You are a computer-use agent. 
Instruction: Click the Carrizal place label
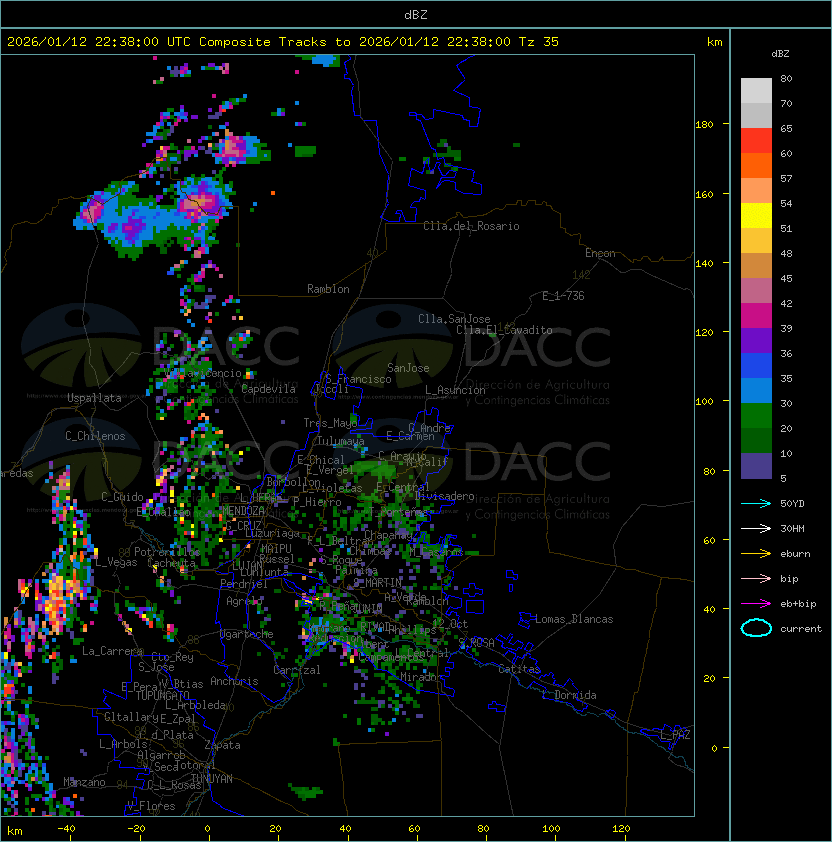click(296, 670)
